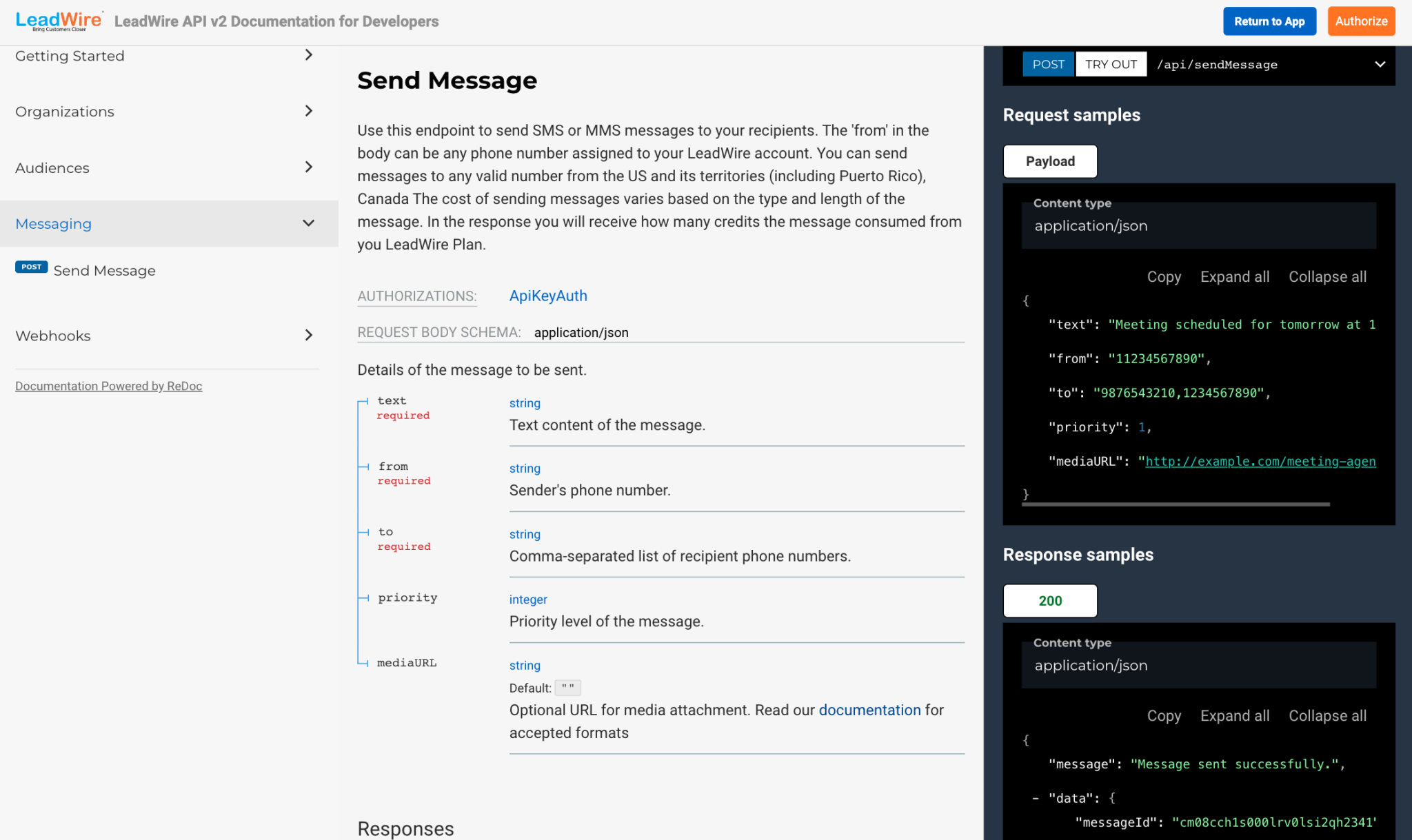Click Return to App button
The width and height of the screenshot is (1412, 840).
[1269, 21]
